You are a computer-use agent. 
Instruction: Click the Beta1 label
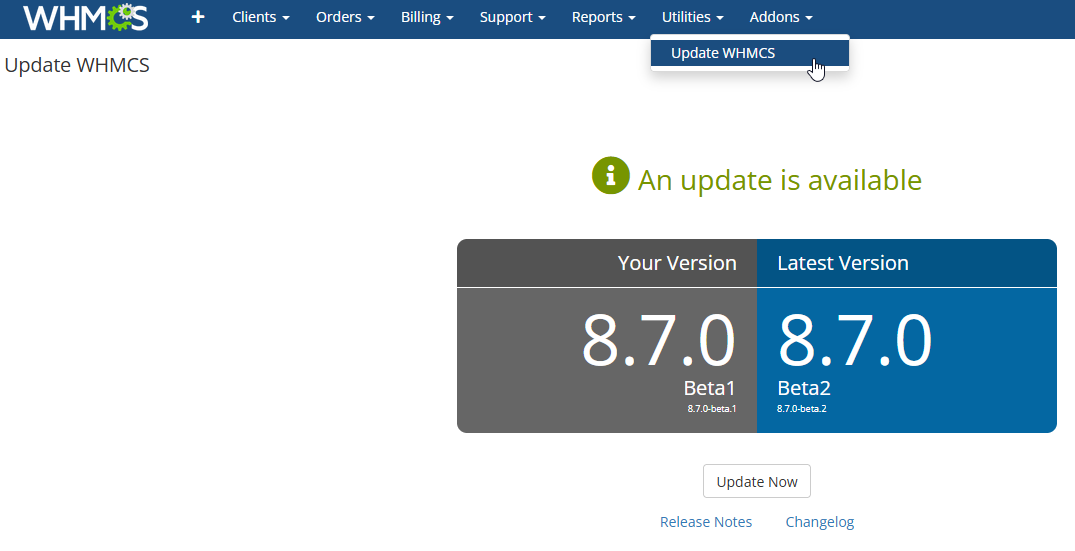(710, 388)
